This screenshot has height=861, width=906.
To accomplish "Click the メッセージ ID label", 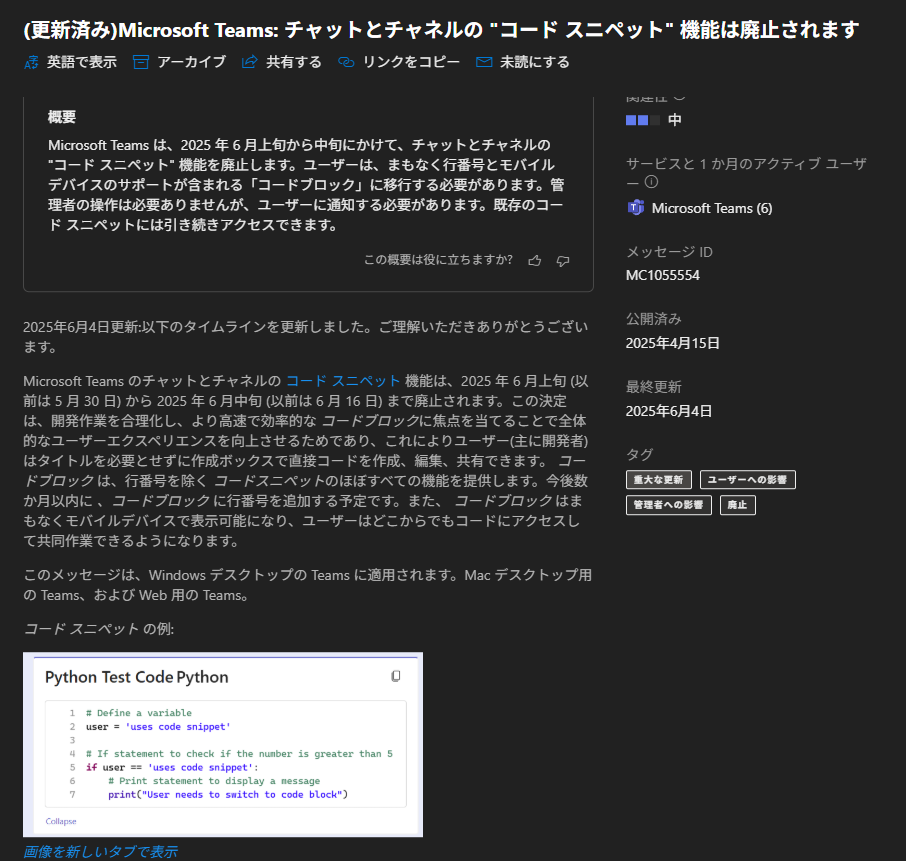I will click(x=669, y=252).
